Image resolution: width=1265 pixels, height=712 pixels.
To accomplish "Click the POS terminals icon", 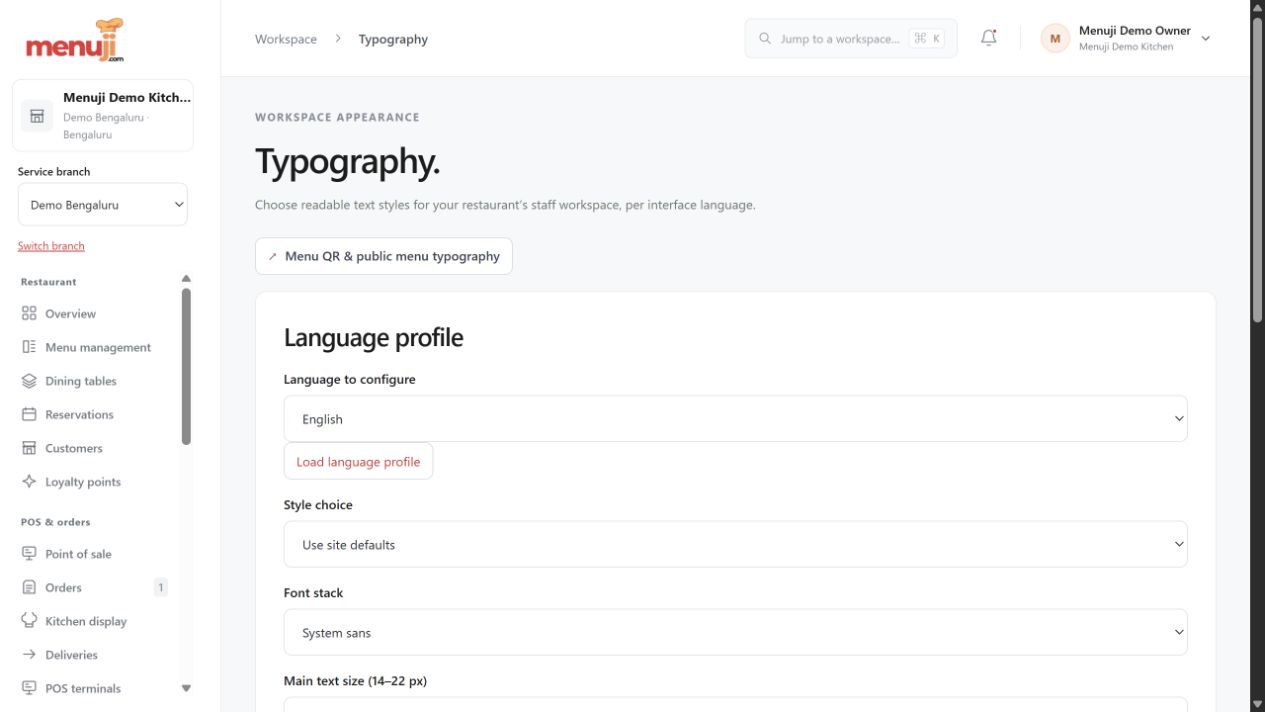I will [29, 688].
